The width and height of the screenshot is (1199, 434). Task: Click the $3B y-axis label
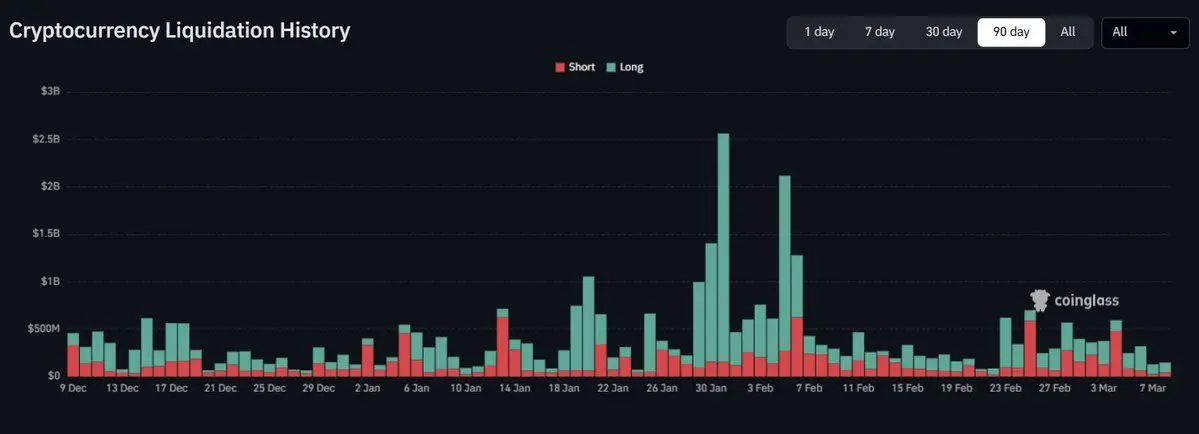click(51, 91)
